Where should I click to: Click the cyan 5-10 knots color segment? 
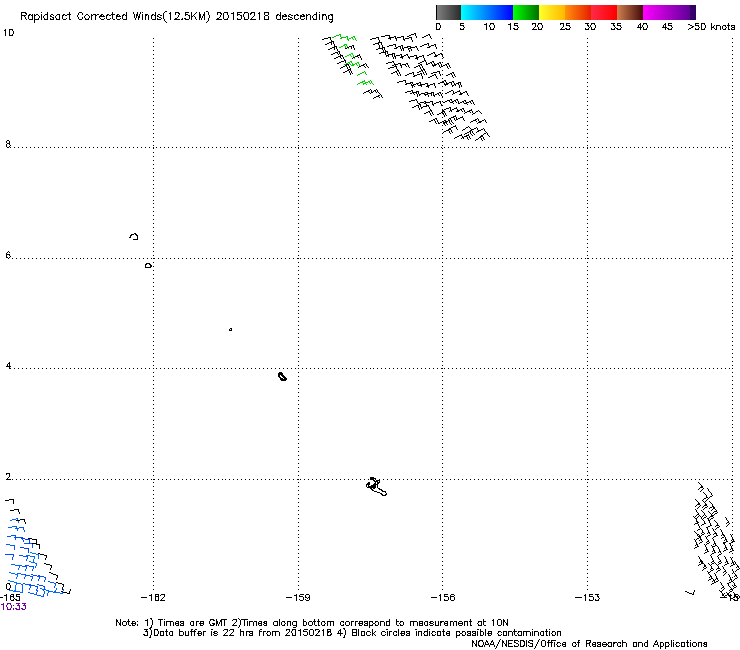[474, 12]
